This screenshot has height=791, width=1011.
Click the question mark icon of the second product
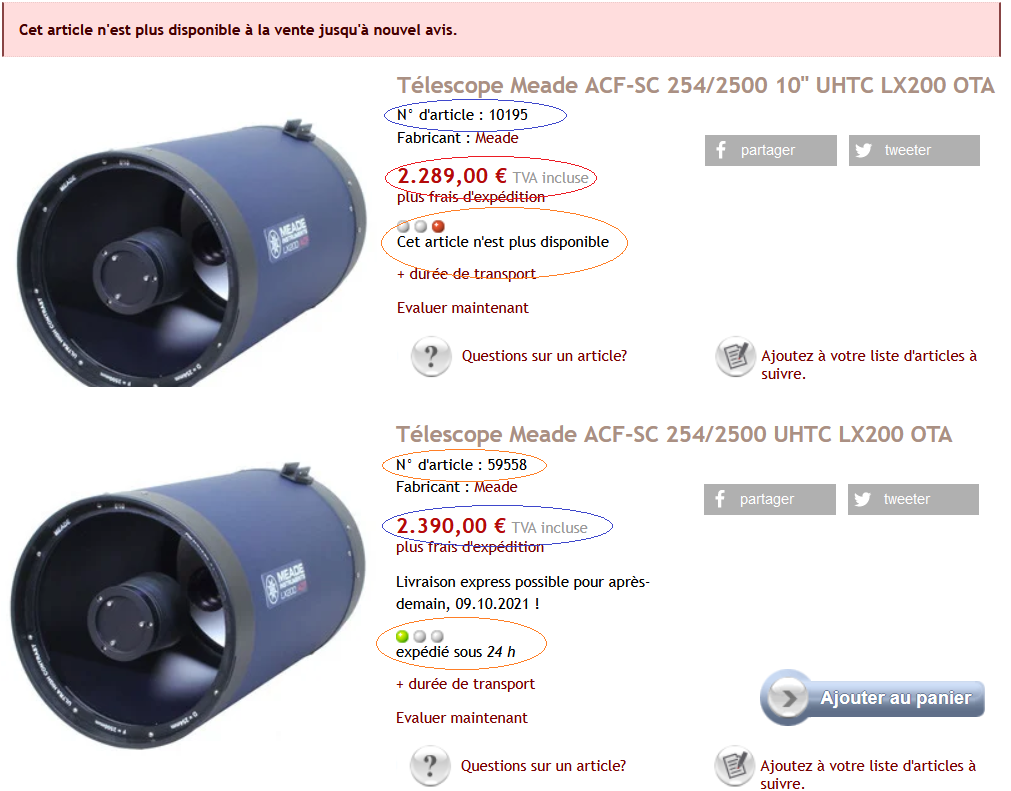(430, 766)
